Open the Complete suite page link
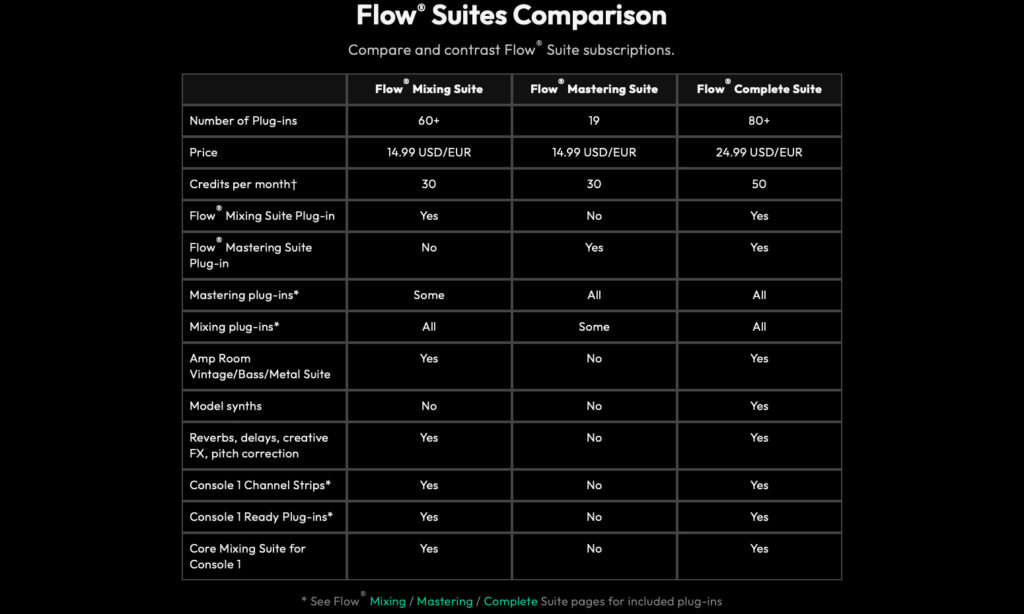Viewport: 1024px width, 614px height. (x=510, y=601)
